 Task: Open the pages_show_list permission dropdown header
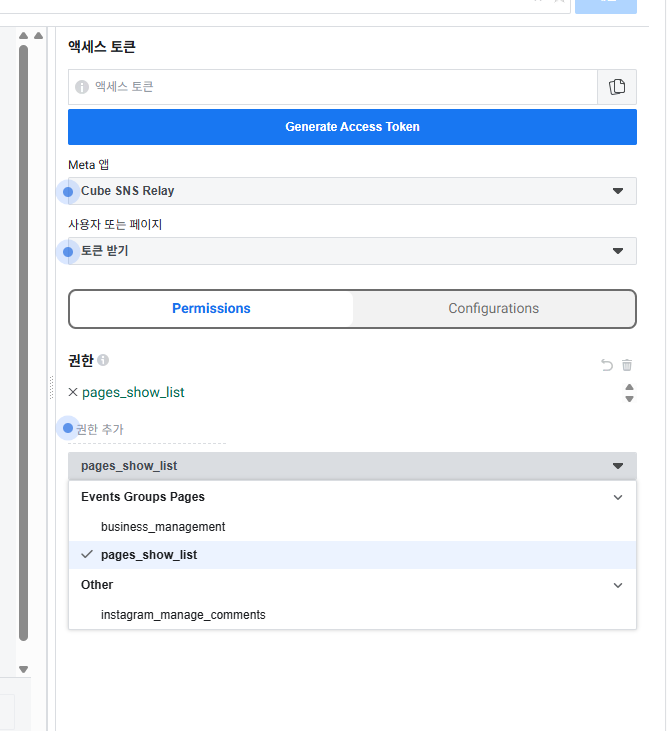[352, 466]
